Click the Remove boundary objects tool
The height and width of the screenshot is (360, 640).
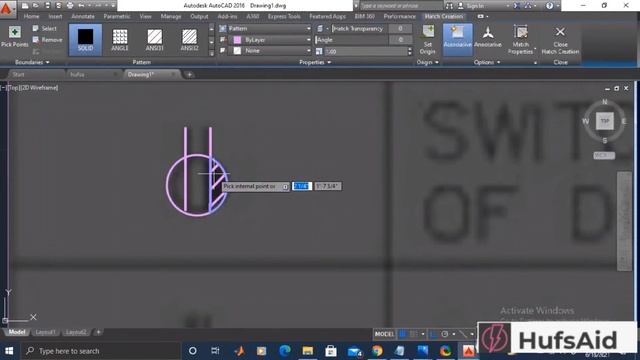click(x=47, y=40)
